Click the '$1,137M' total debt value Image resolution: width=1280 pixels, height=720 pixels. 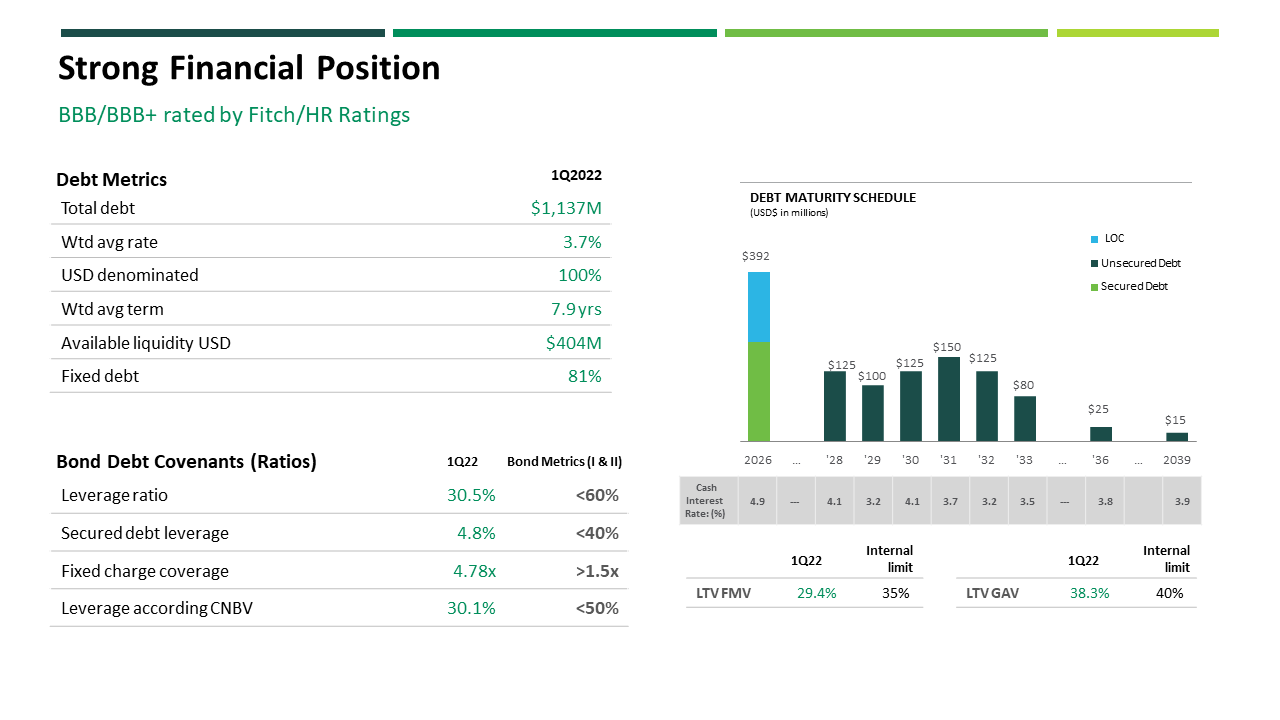566,208
